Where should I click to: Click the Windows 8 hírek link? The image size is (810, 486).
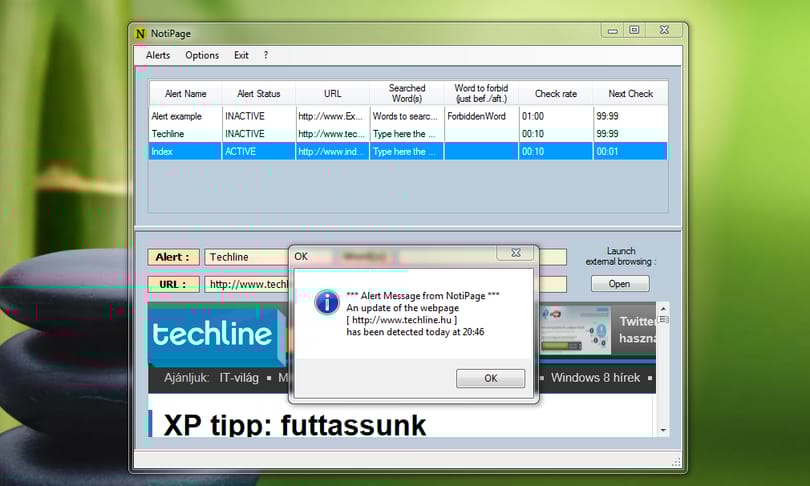(x=595, y=378)
